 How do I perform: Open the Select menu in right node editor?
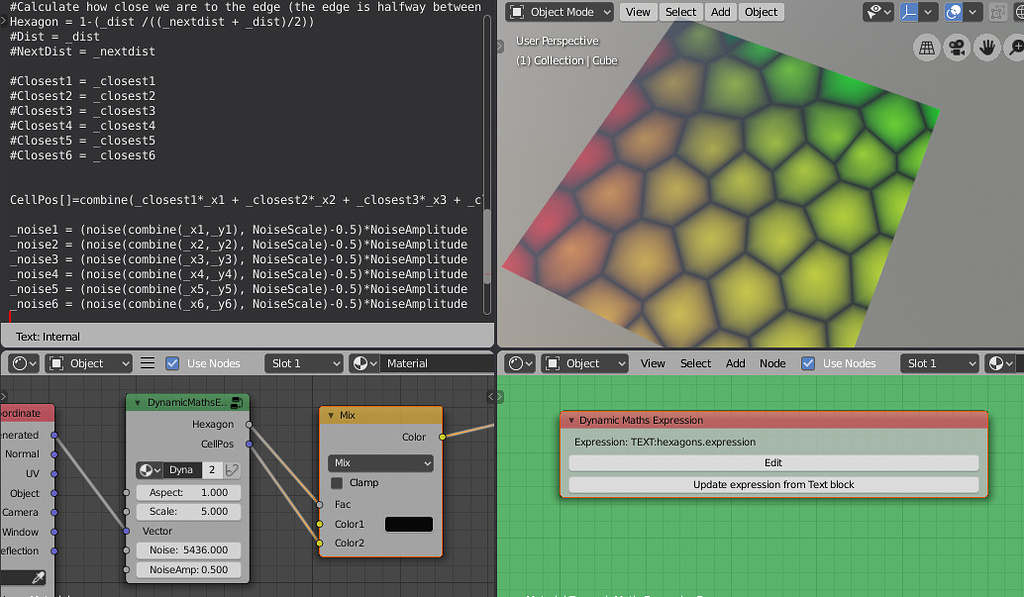(696, 363)
